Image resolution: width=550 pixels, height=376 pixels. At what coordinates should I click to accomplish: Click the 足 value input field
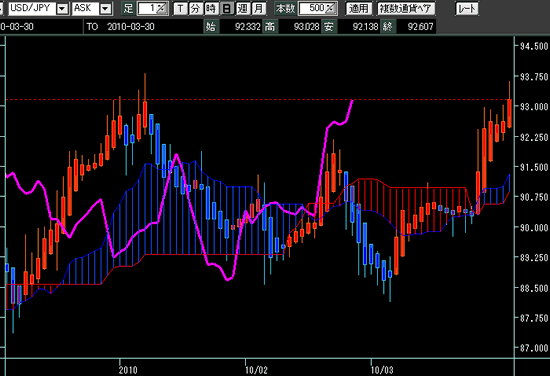click(x=147, y=8)
